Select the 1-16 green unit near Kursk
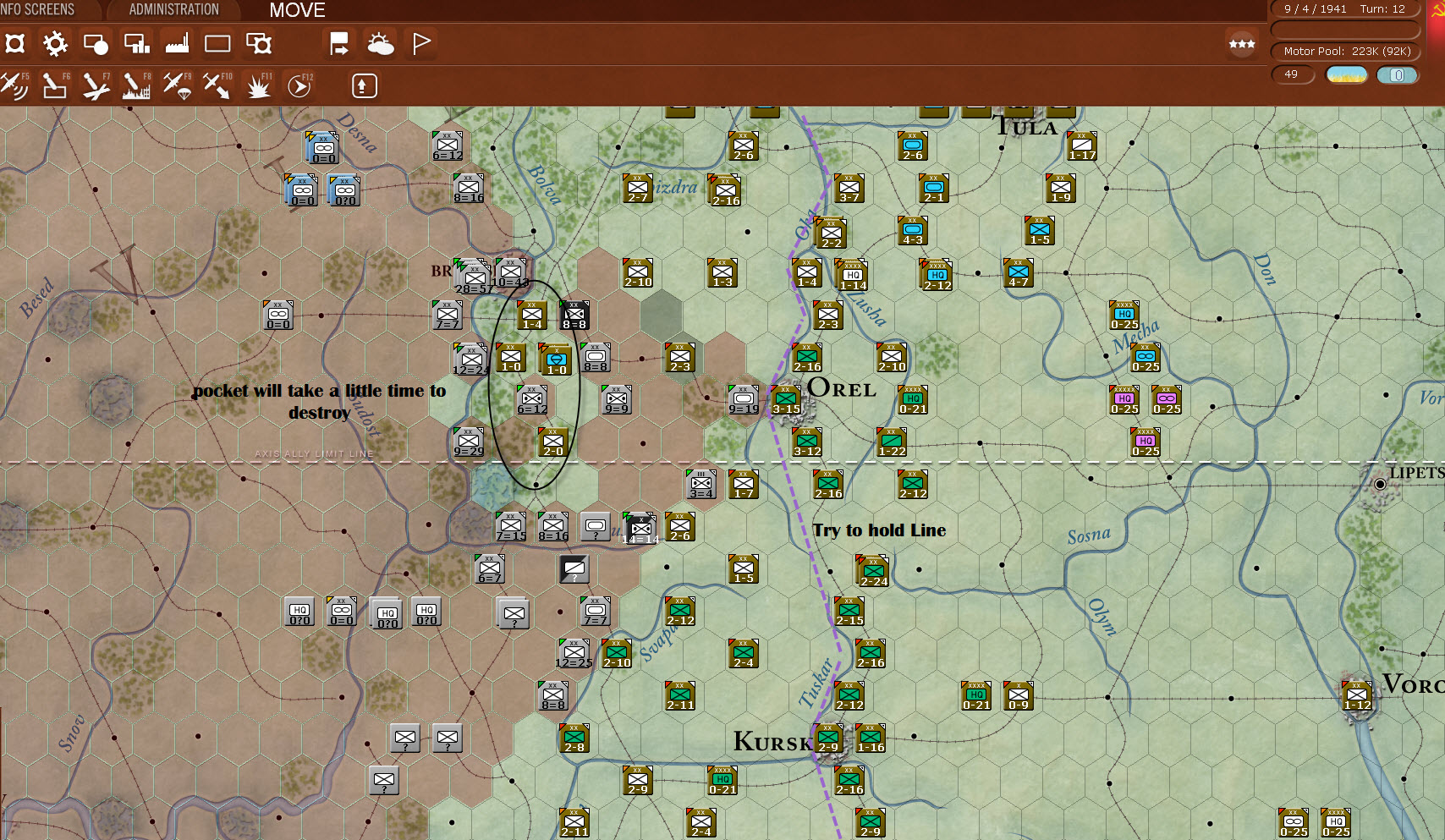Viewport: 1445px width, 840px height. point(871,738)
